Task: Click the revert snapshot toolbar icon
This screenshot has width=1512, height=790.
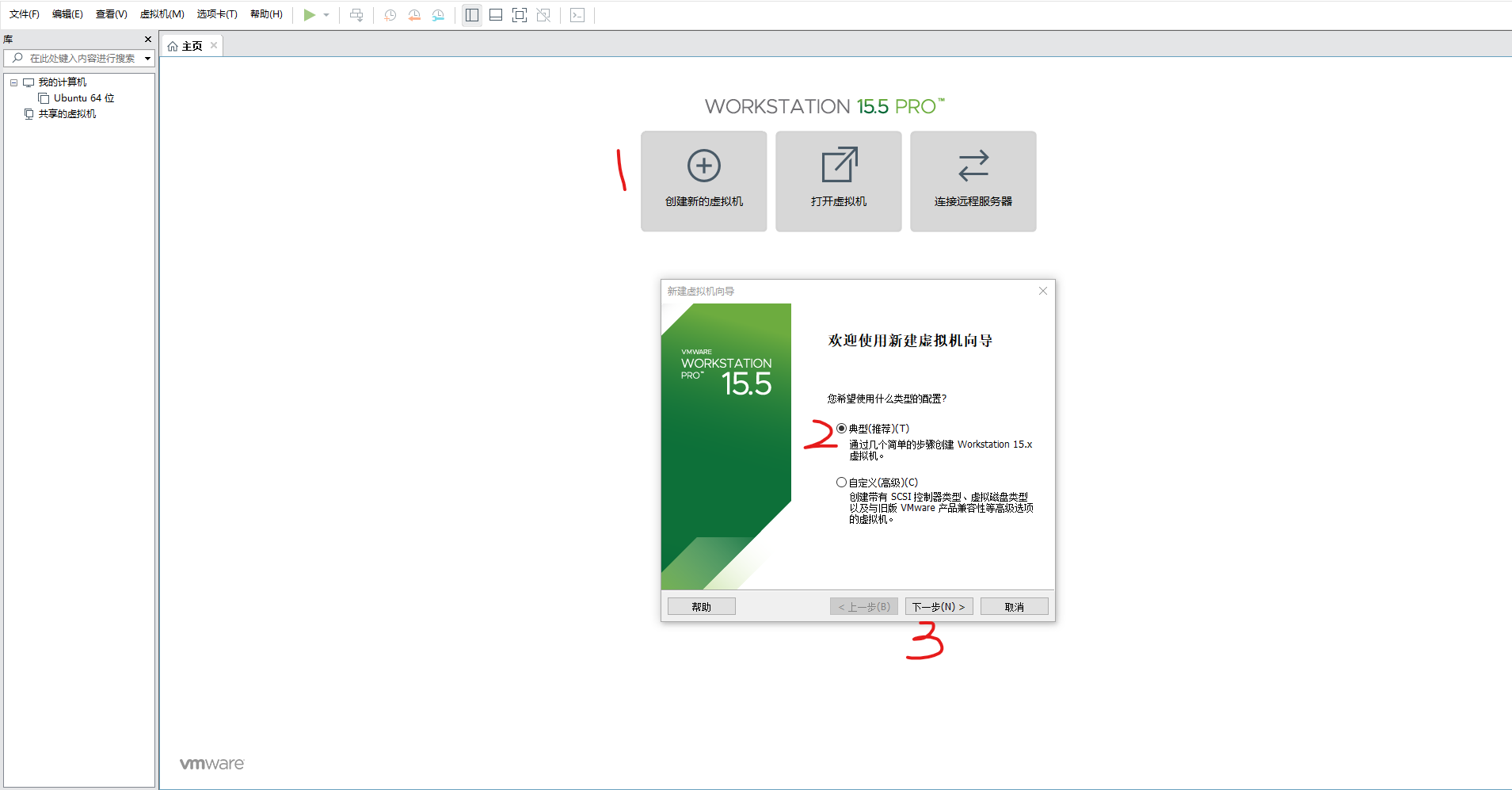Action: click(x=414, y=14)
